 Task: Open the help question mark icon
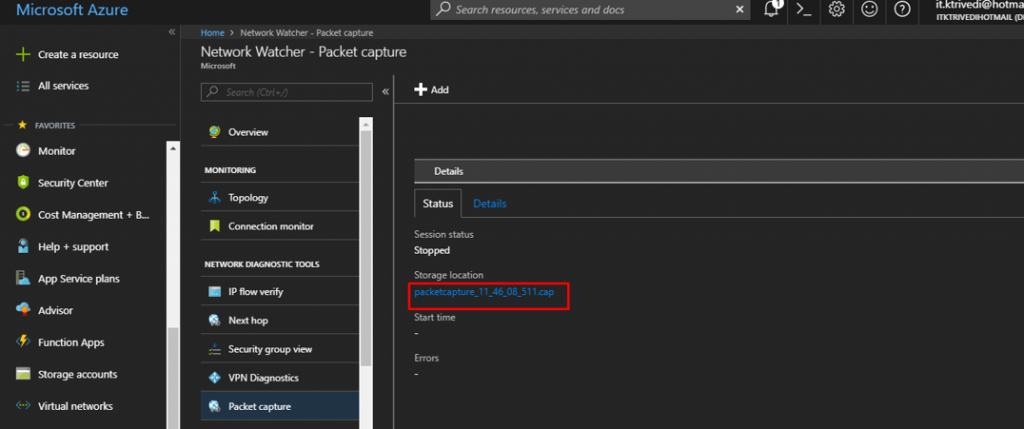tap(902, 9)
